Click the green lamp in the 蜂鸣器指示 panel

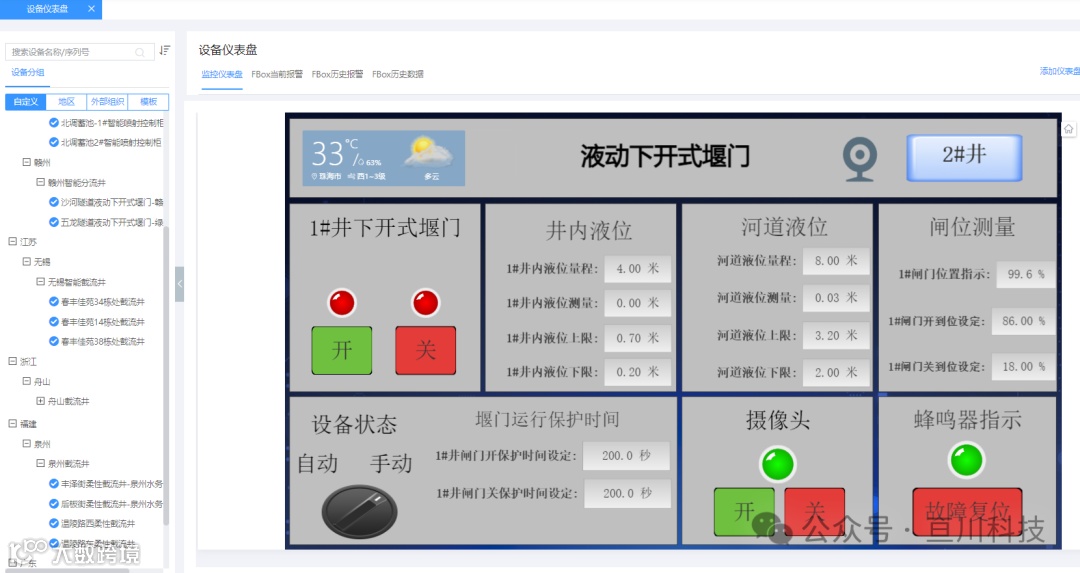(x=966, y=460)
